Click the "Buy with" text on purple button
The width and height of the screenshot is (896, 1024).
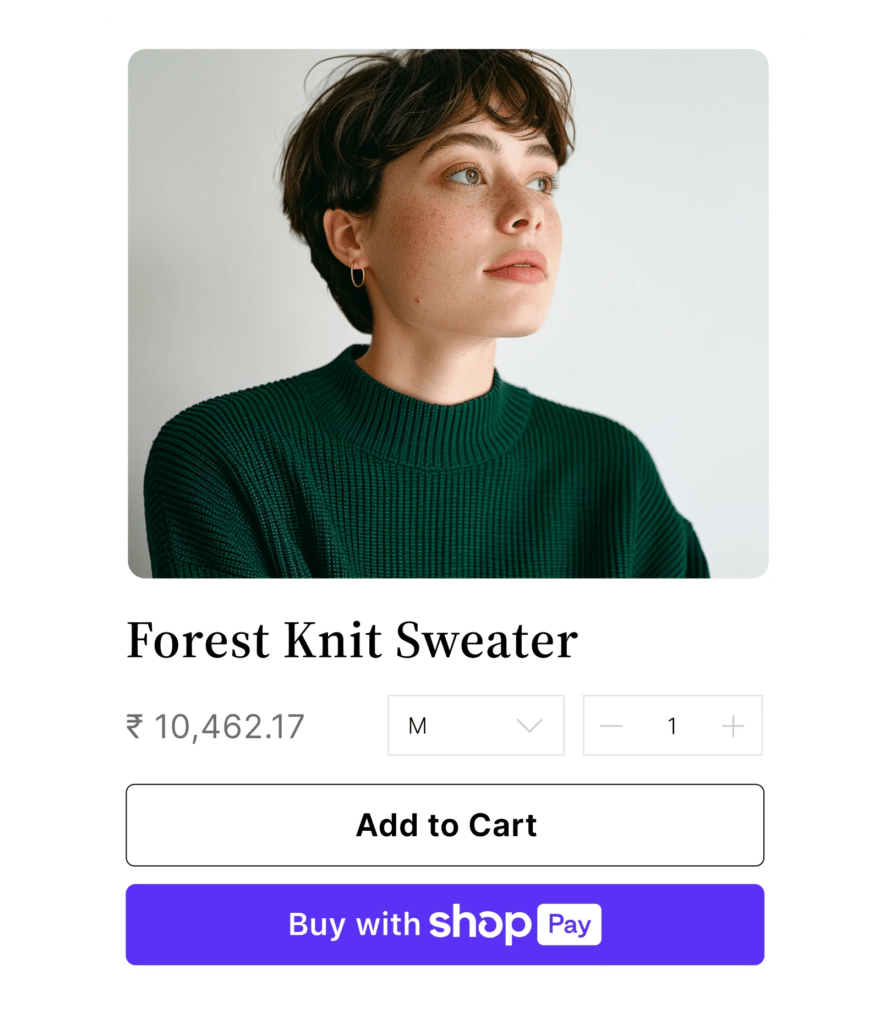point(354,925)
